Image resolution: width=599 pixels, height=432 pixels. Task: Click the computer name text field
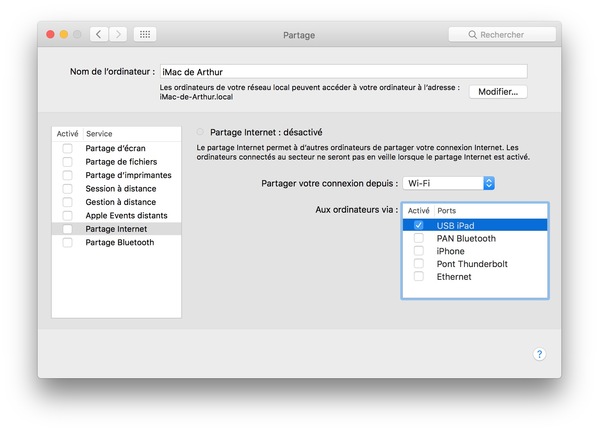point(343,71)
